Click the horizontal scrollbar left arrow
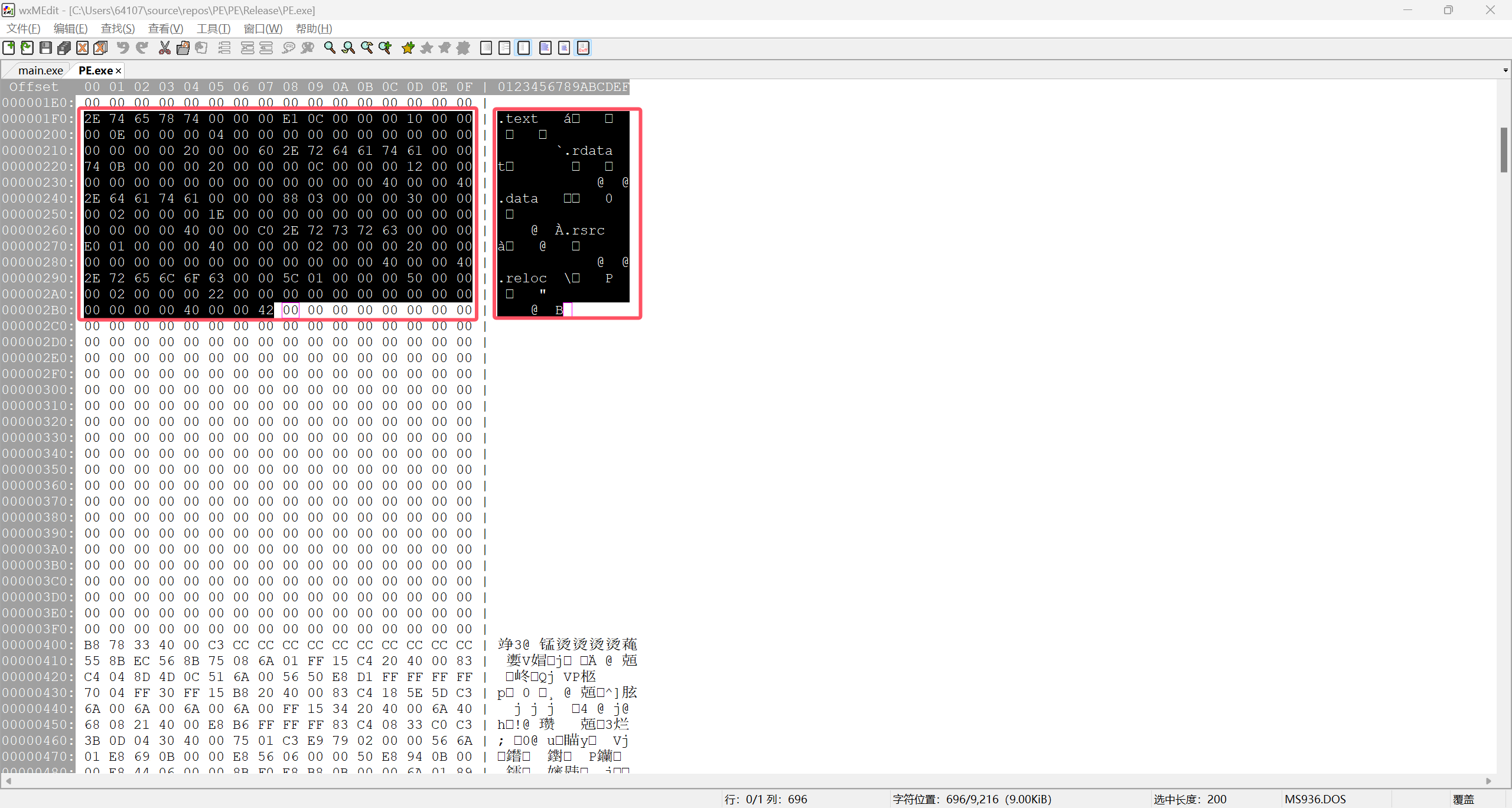The height and width of the screenshot is (808, 1512). 8,781
